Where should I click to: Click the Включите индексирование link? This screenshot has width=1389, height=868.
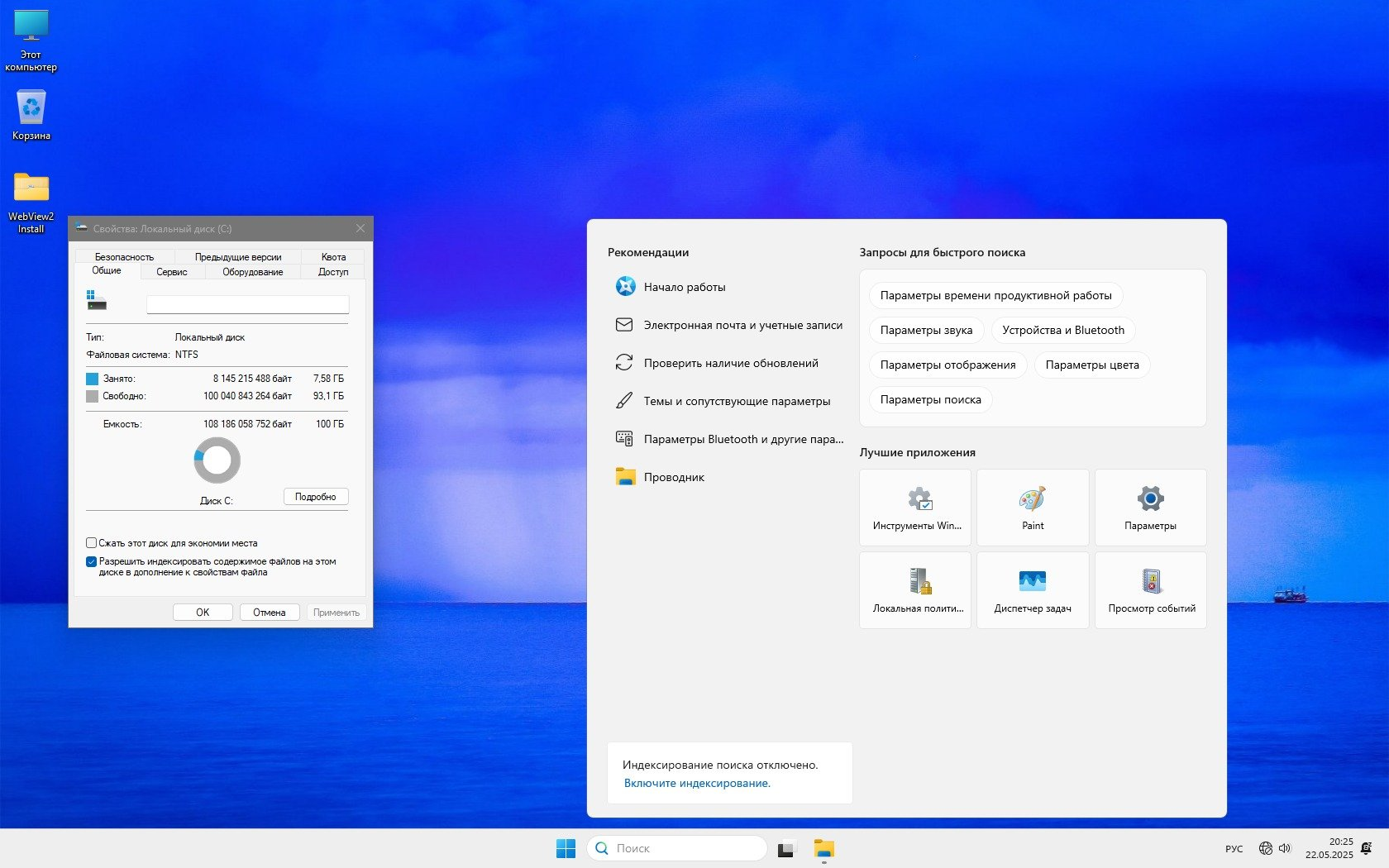tap(696, 783)
